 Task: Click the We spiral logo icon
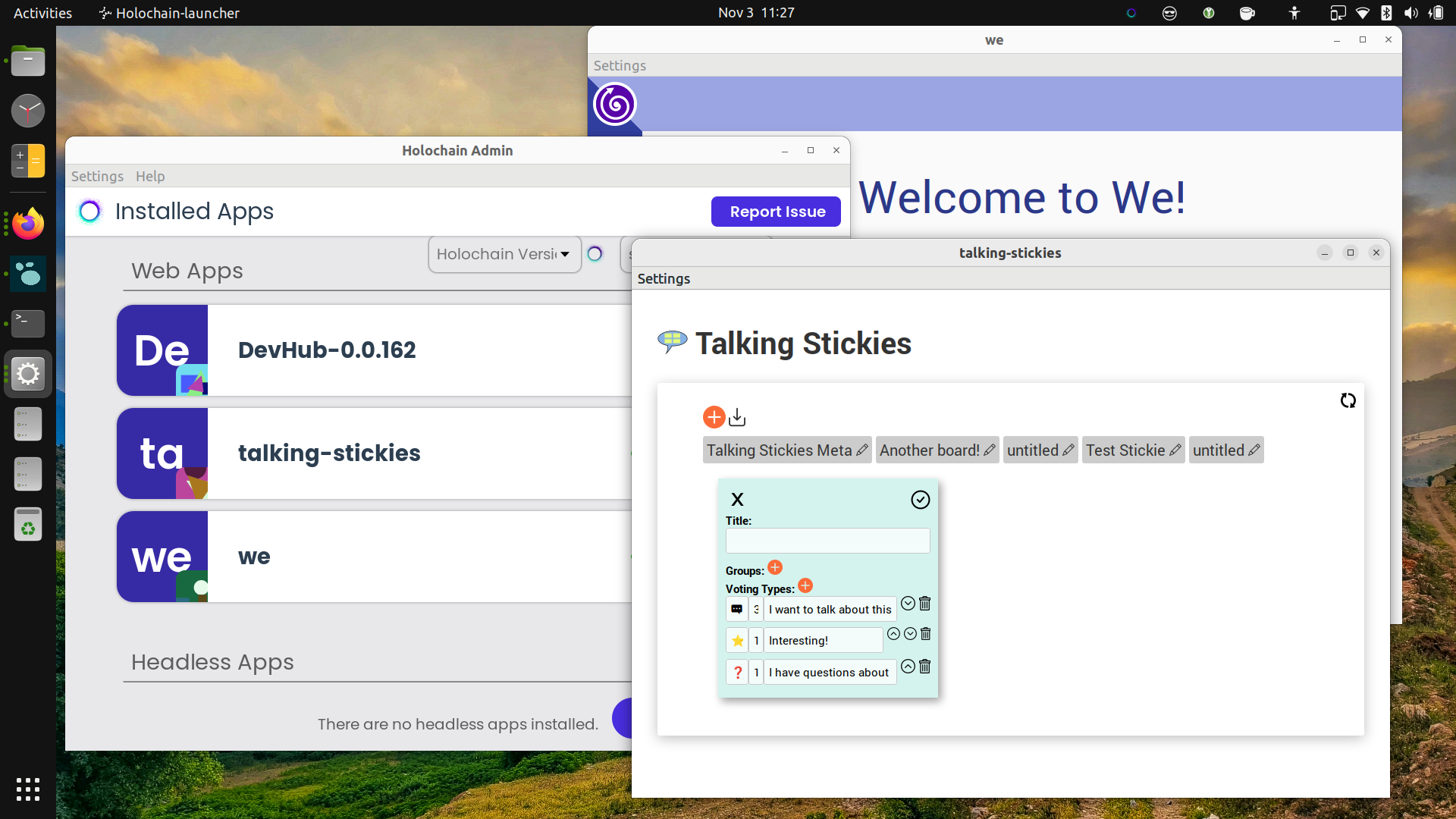[x=614, y=104]
